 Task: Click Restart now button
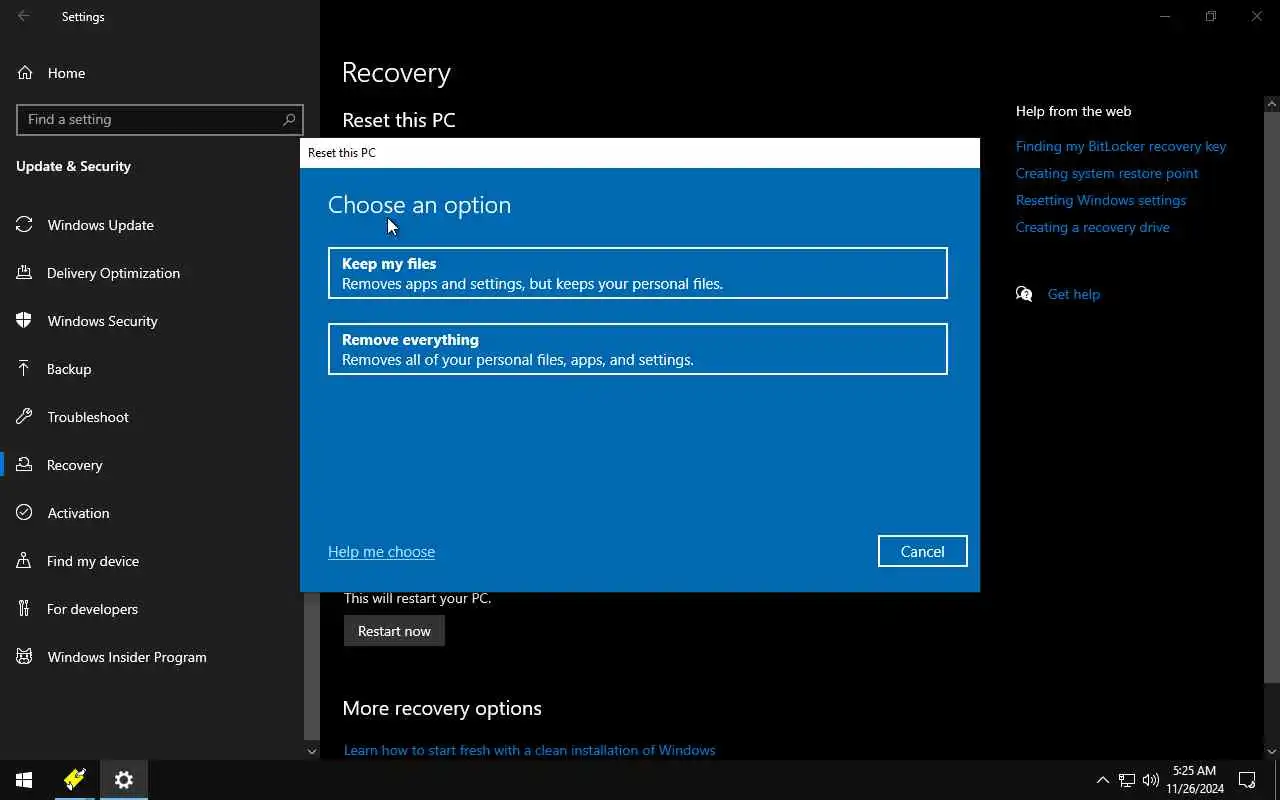pyautogui.click(x=394, y=631)
